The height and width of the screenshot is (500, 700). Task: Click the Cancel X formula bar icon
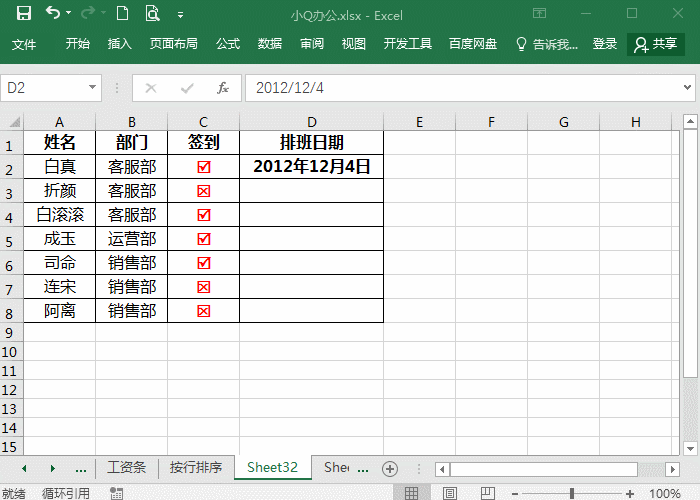click(x=151, y=88)
